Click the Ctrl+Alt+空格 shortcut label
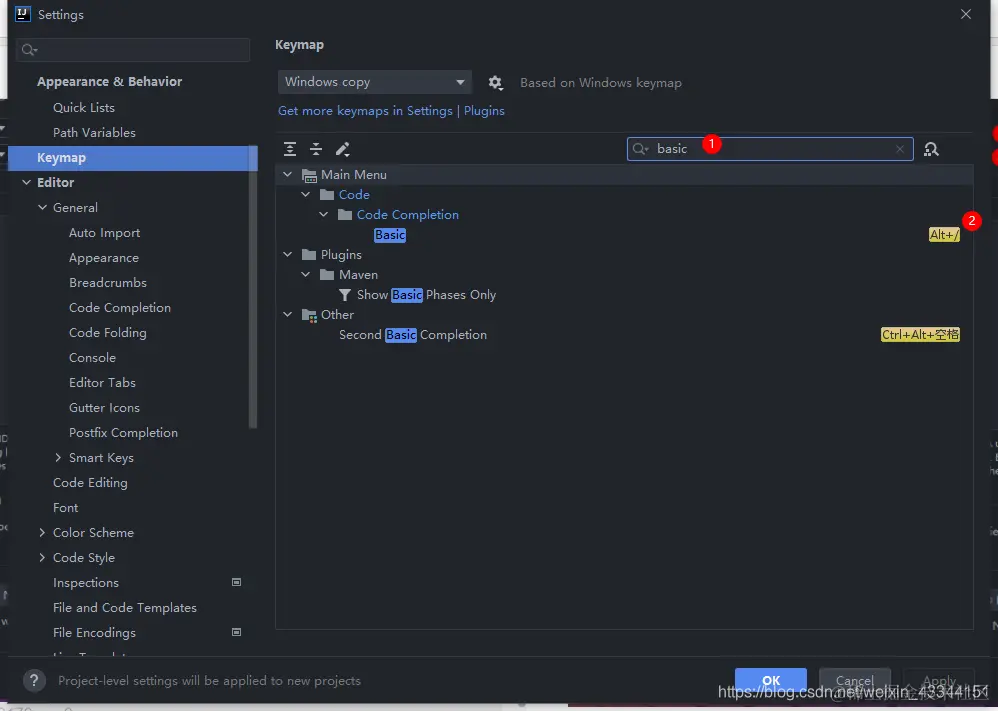 pyautogui.click(x=920, y=335)
